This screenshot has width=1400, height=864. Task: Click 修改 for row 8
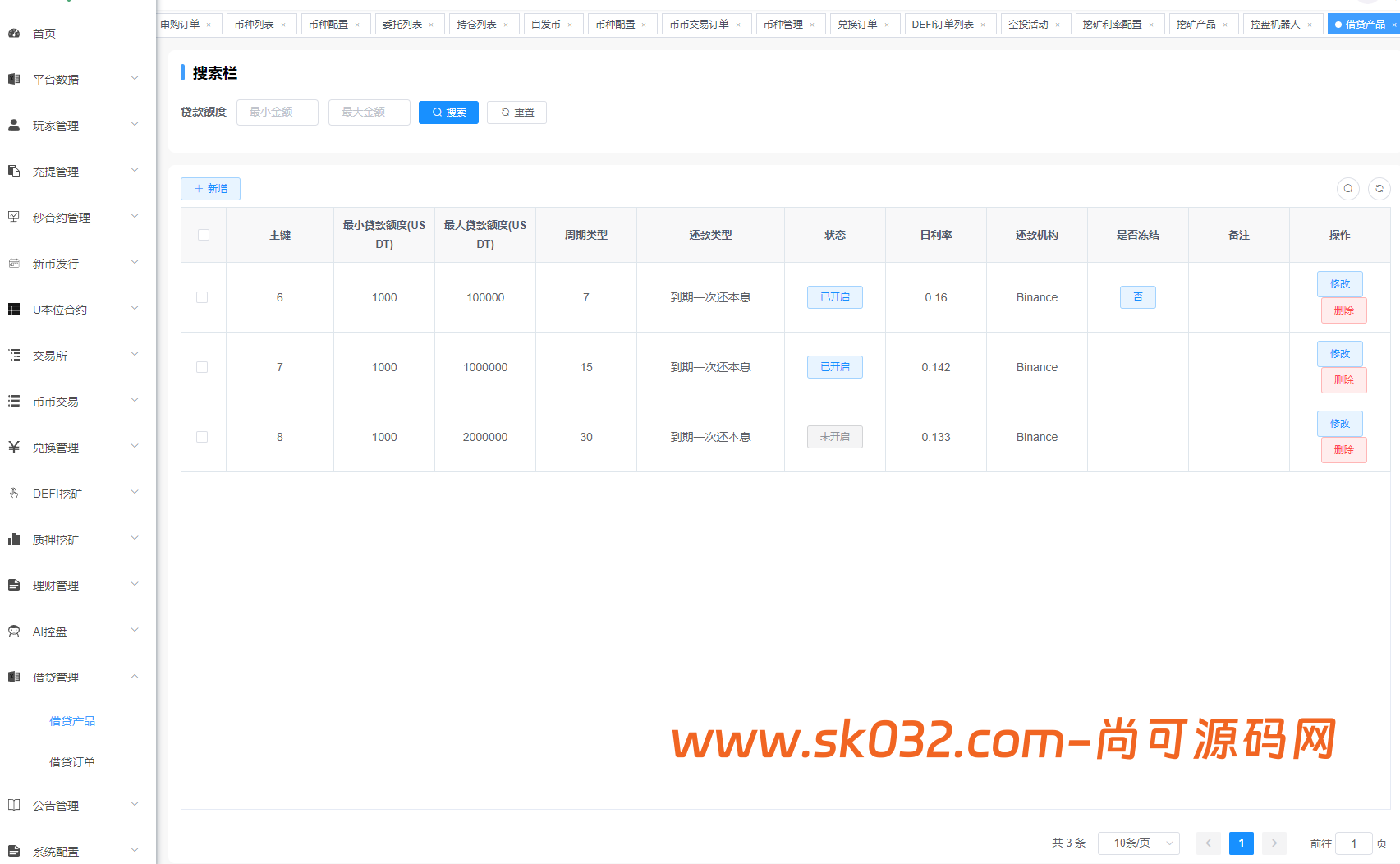(1340, 424)
